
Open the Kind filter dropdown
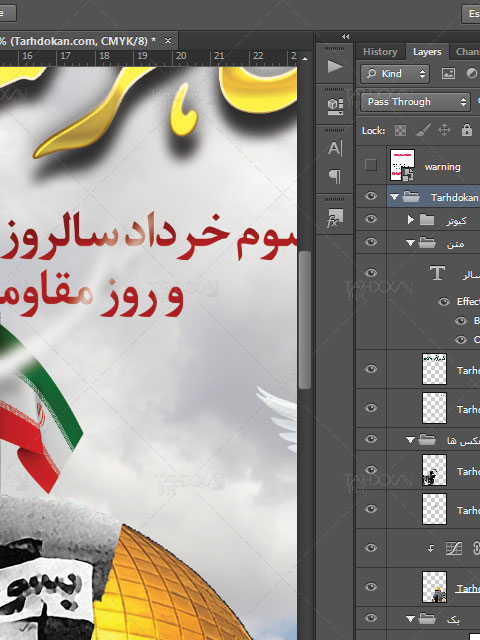click(x=395, y=73)
